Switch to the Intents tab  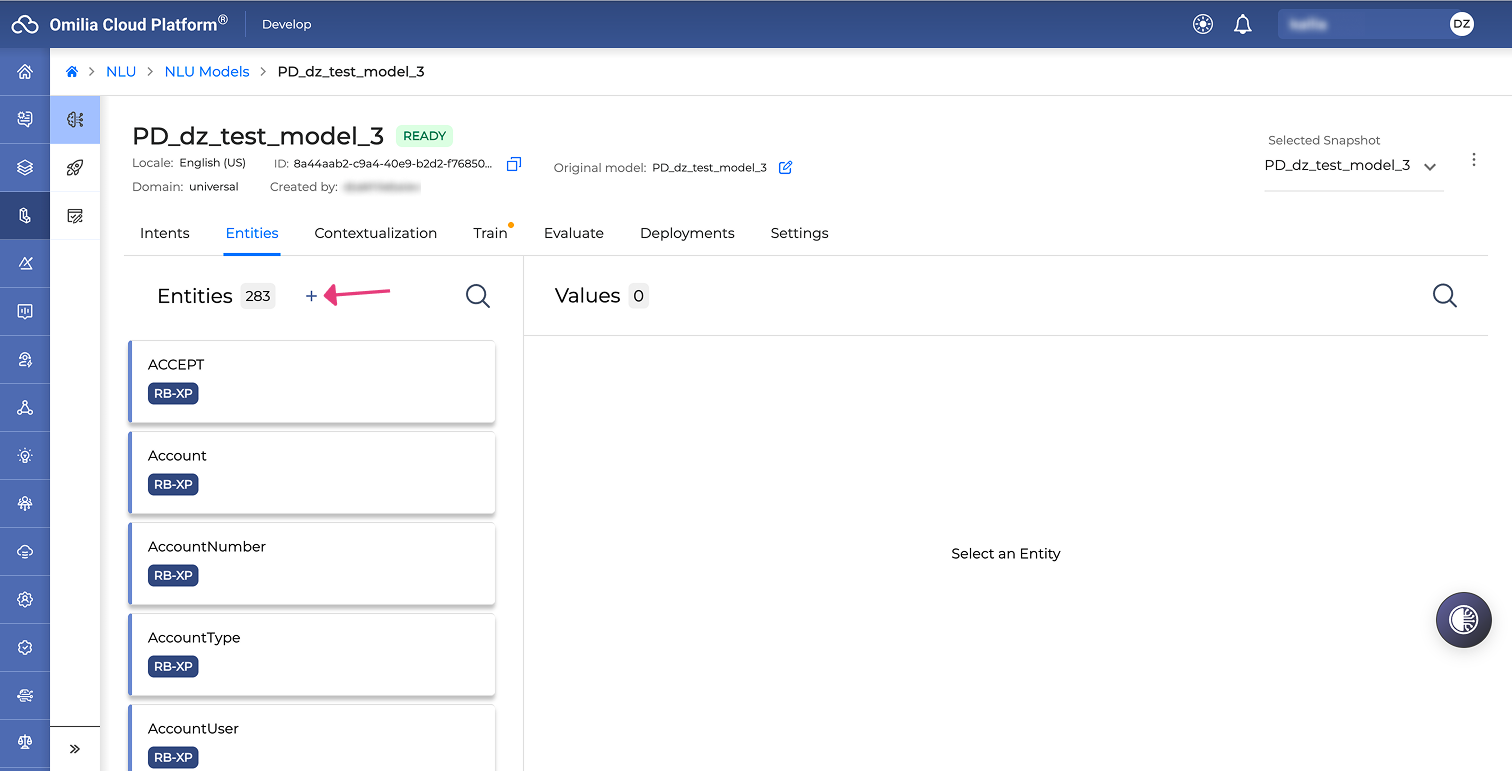point(165,233)
